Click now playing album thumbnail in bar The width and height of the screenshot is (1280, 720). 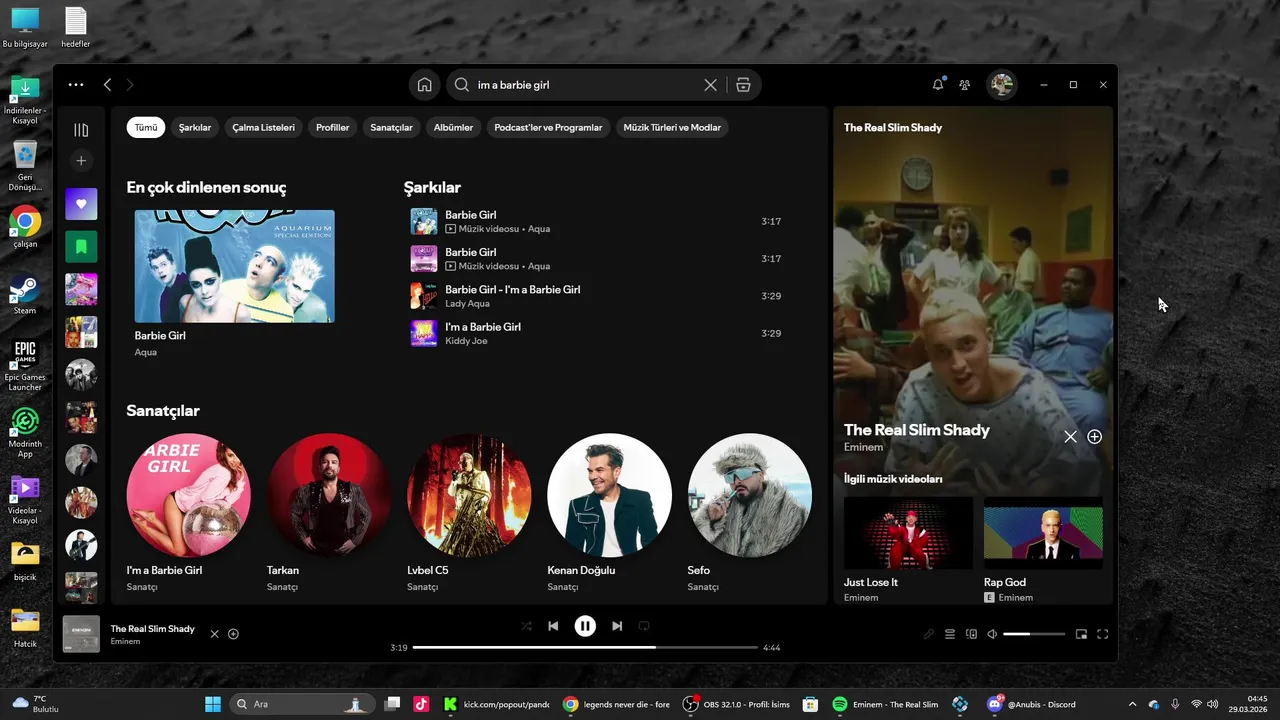(x=81, y=634)
